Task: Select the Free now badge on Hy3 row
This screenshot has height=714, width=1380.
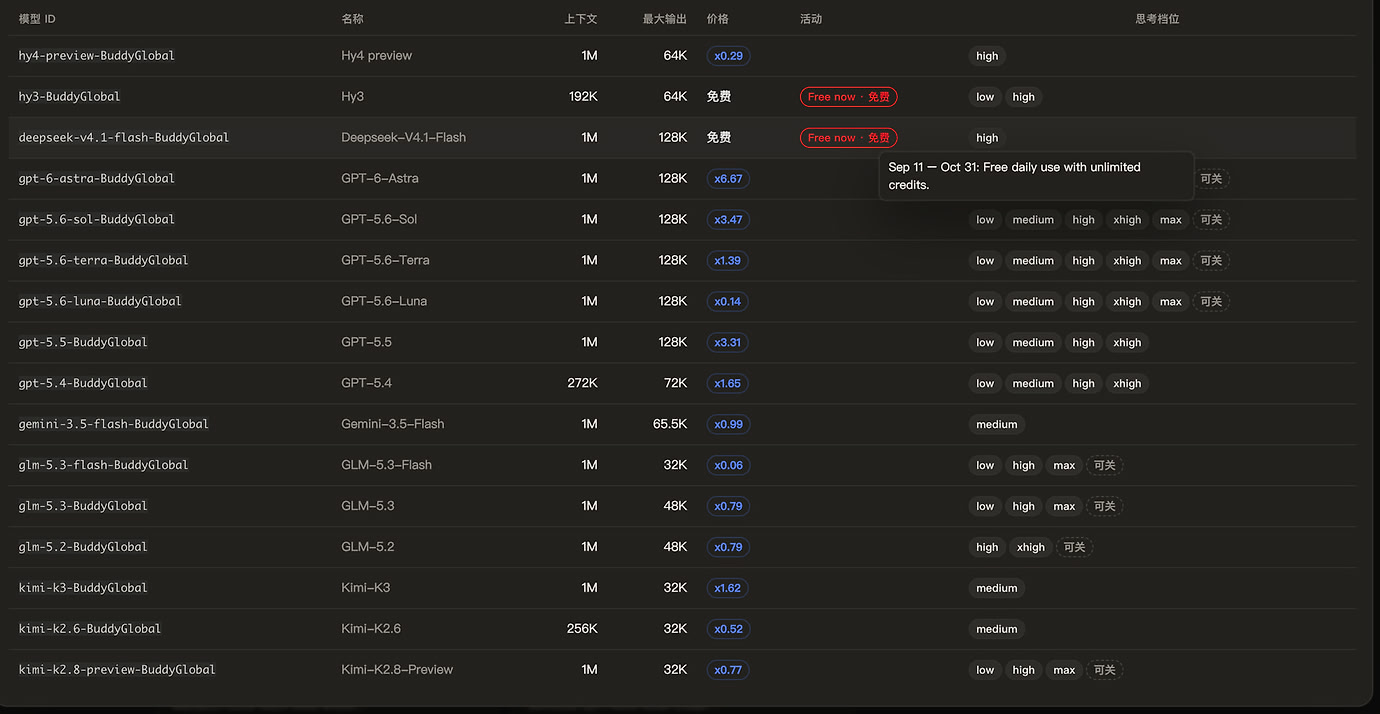Action: pos(848,97)
